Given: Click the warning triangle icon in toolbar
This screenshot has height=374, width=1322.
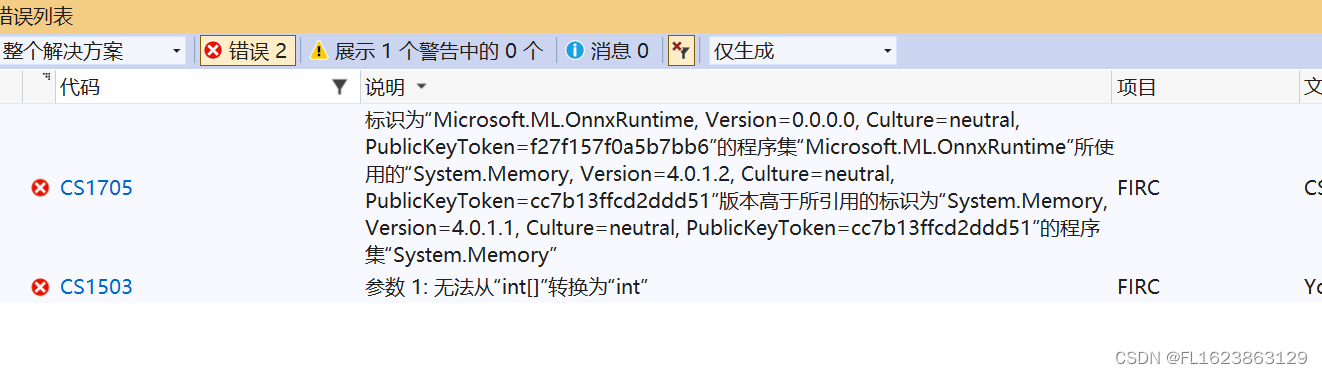Looking at the screenshot, I should click(x=319, y=50).
